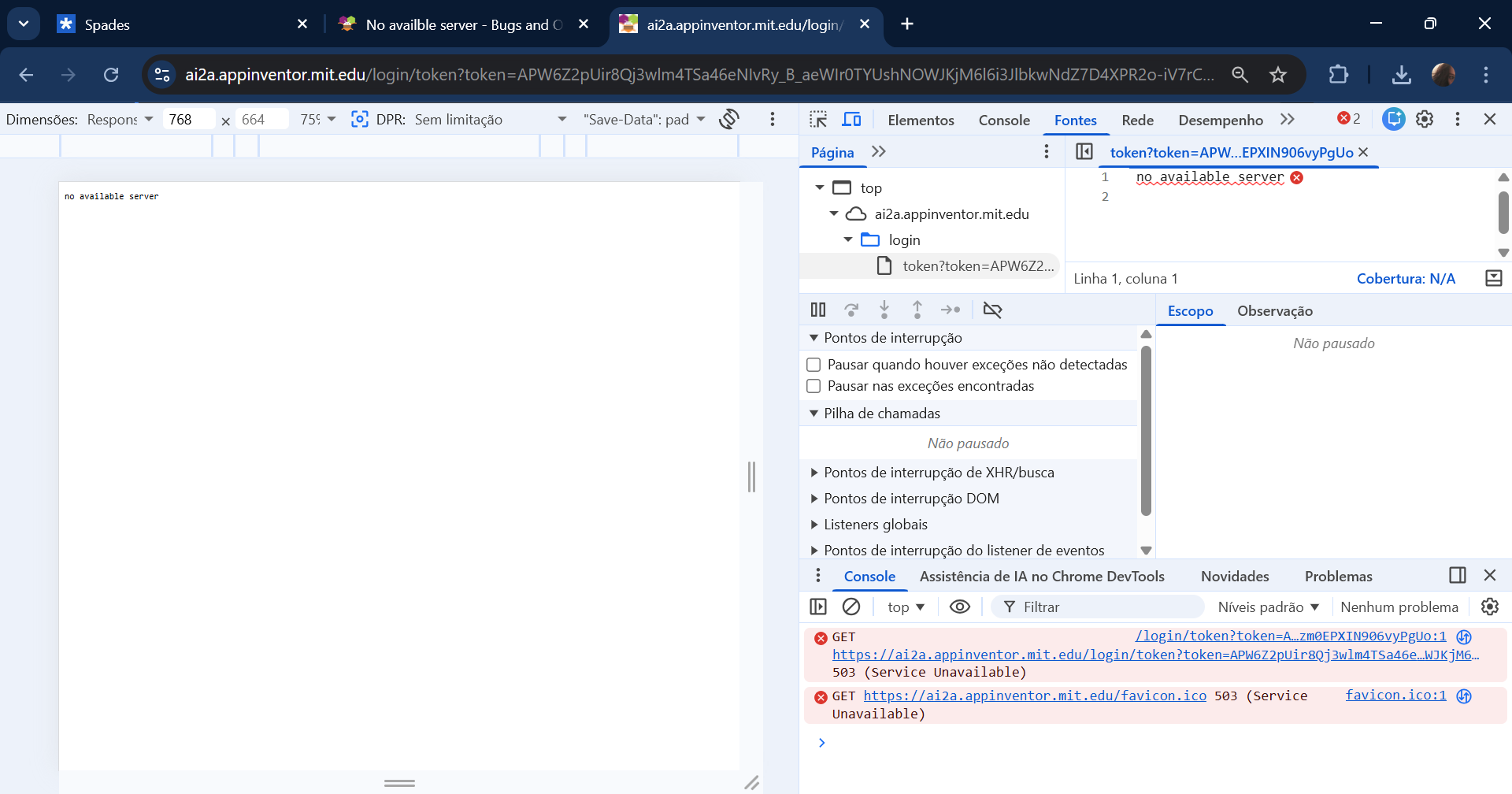Select the inspect element picker icon
Screen dimensions: 1512x794
click(x=818, y=120)
